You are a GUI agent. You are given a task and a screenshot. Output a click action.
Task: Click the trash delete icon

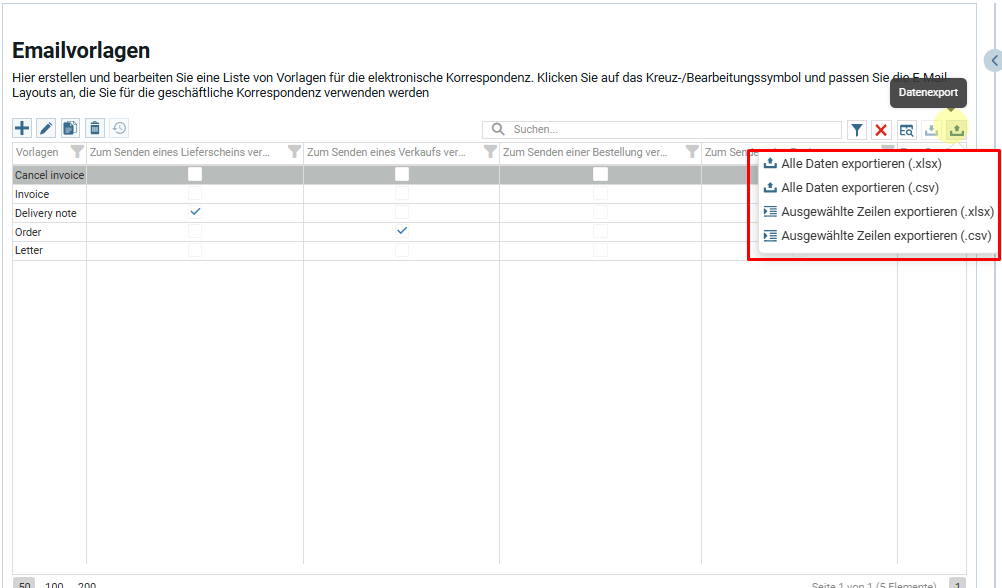point(95,128)
